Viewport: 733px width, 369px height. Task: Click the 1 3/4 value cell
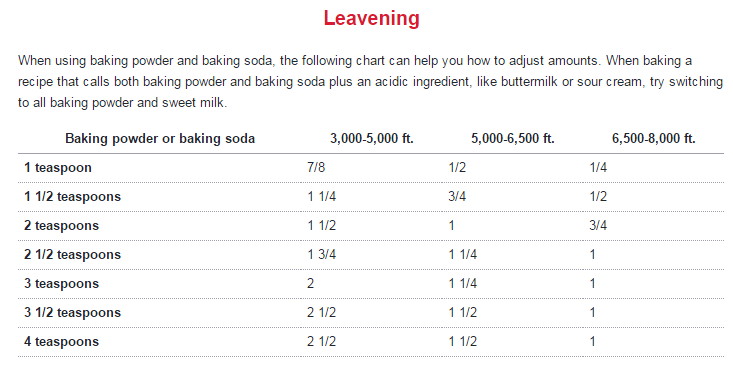point(322,254)
